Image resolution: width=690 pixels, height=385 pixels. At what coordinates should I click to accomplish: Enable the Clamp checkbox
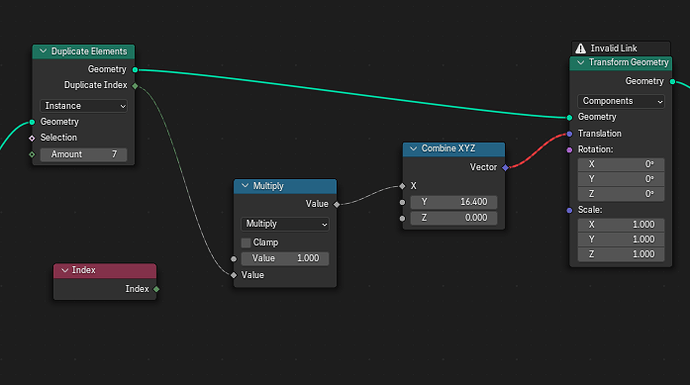(246, 242)
